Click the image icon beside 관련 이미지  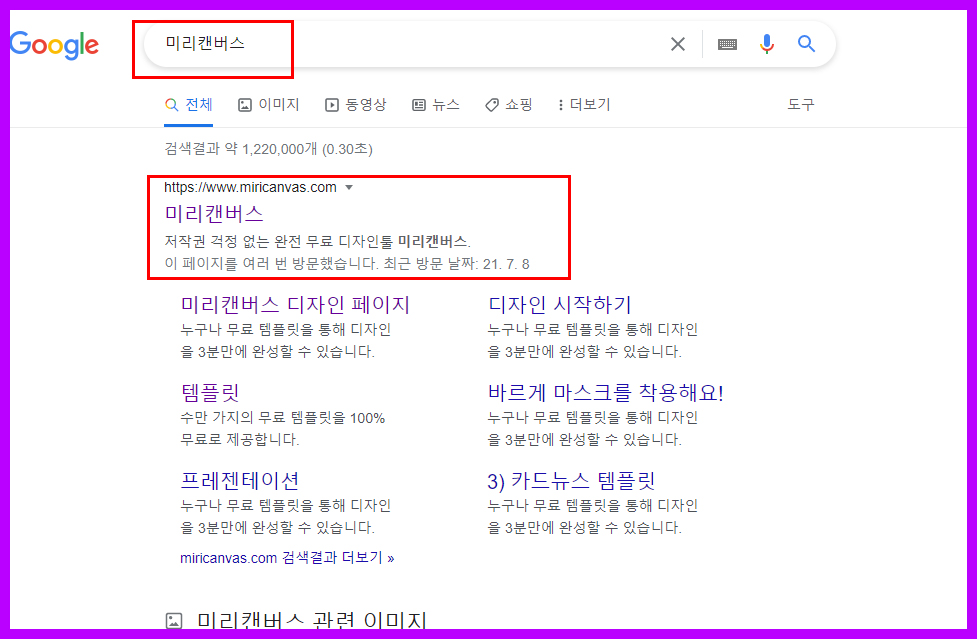coord(174,620)
